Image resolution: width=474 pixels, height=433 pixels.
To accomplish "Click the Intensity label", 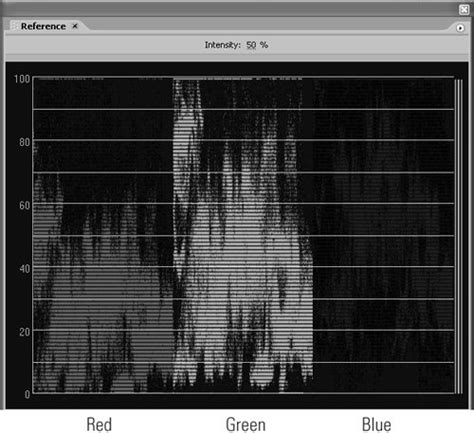I will click(x=222, y=45).
